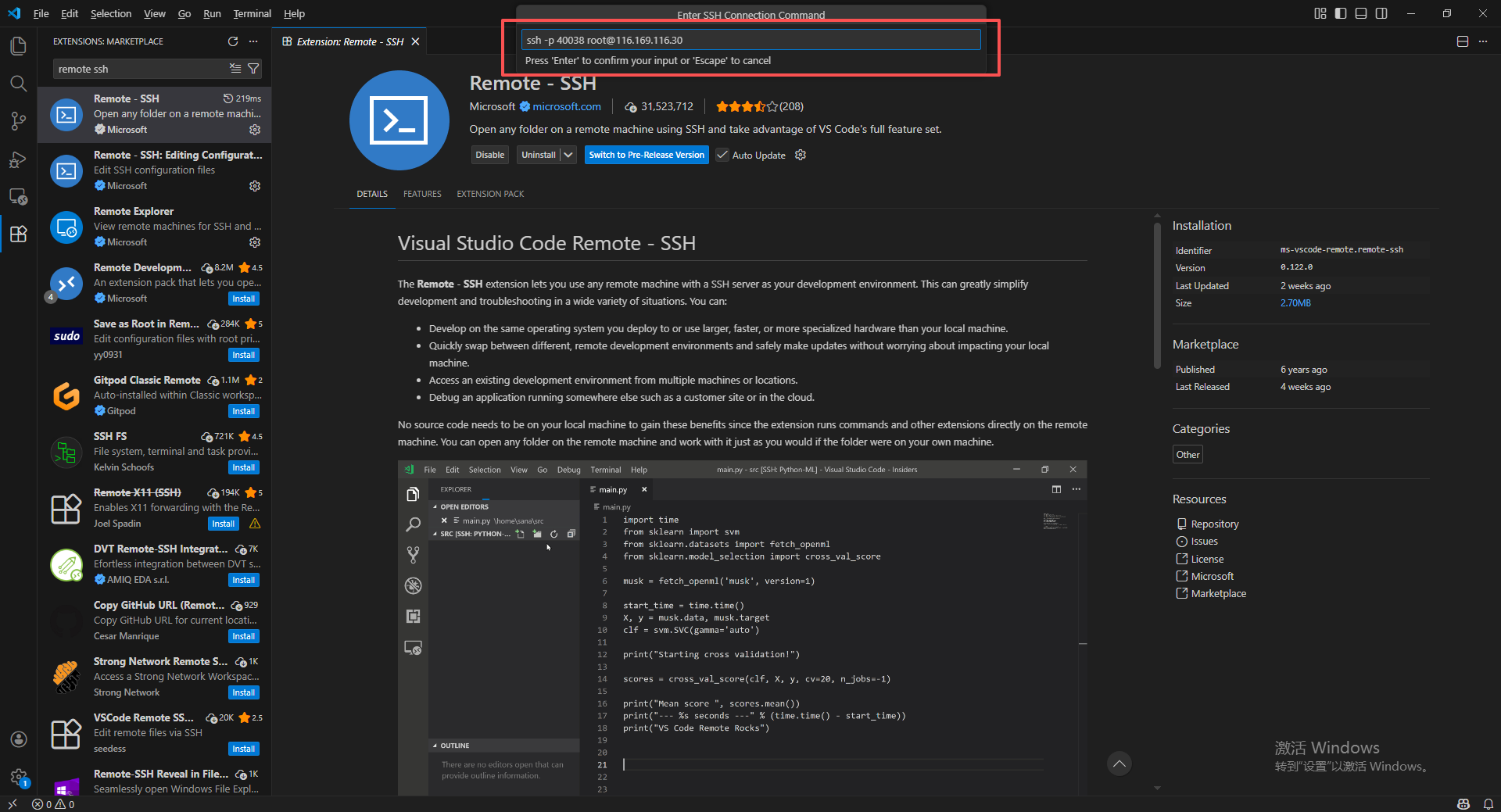The height and width of the screenshot is (812, 1501).
Task: Open the Remote Explorer extension gear
Action: point(255,242)
